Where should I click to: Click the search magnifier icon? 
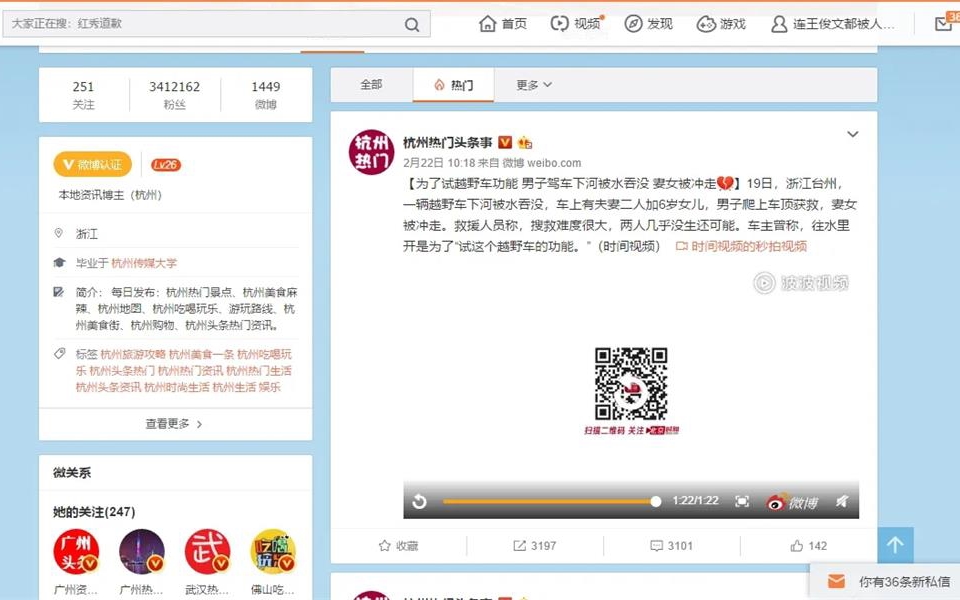412,24
